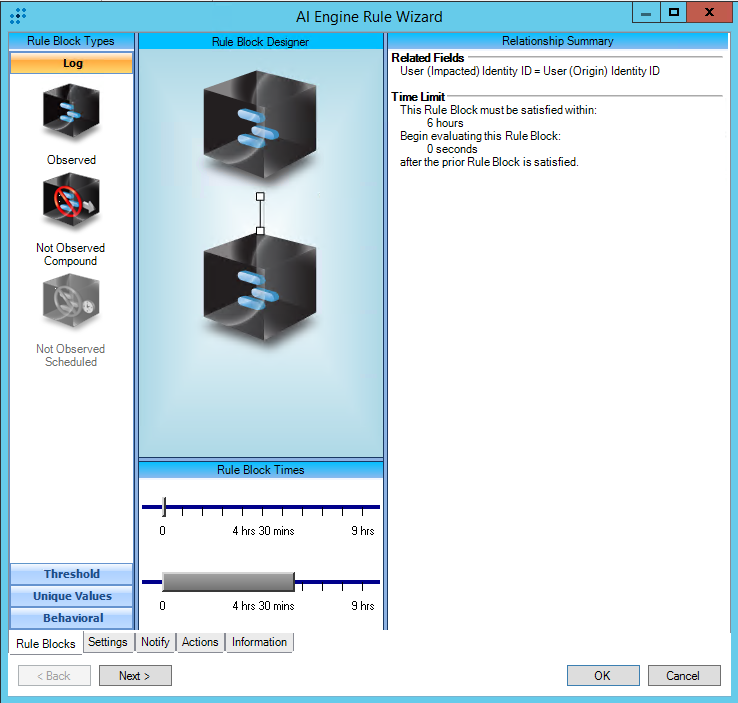
Task: Click the gray range bar on lower timeline
Action: pyautogui.click(x=227, y=582)
